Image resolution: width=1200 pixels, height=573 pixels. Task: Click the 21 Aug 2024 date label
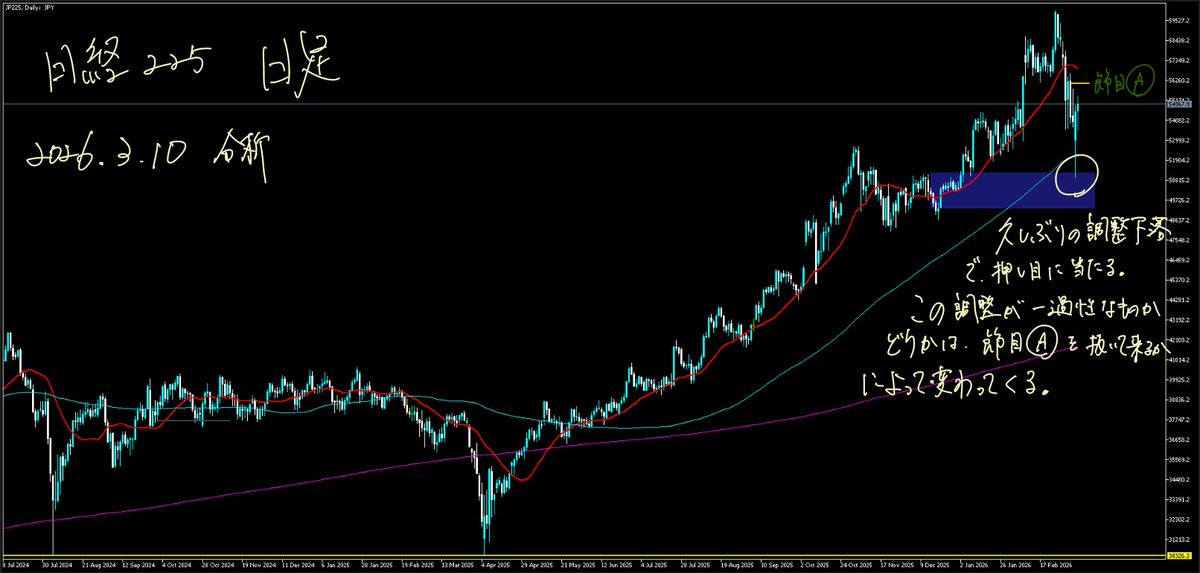[100, 566]
